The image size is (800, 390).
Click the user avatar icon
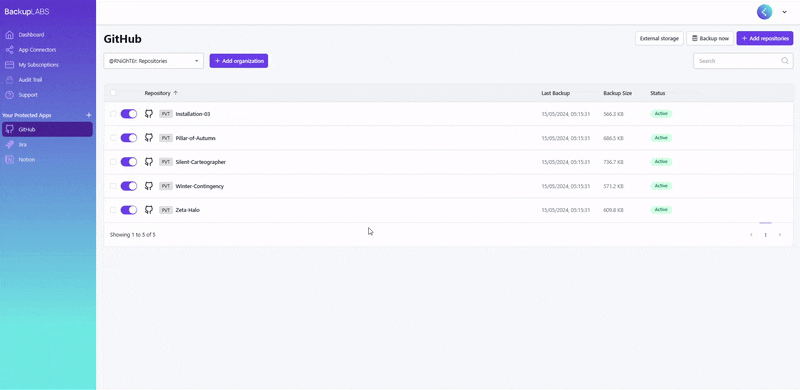pos(764,12)
